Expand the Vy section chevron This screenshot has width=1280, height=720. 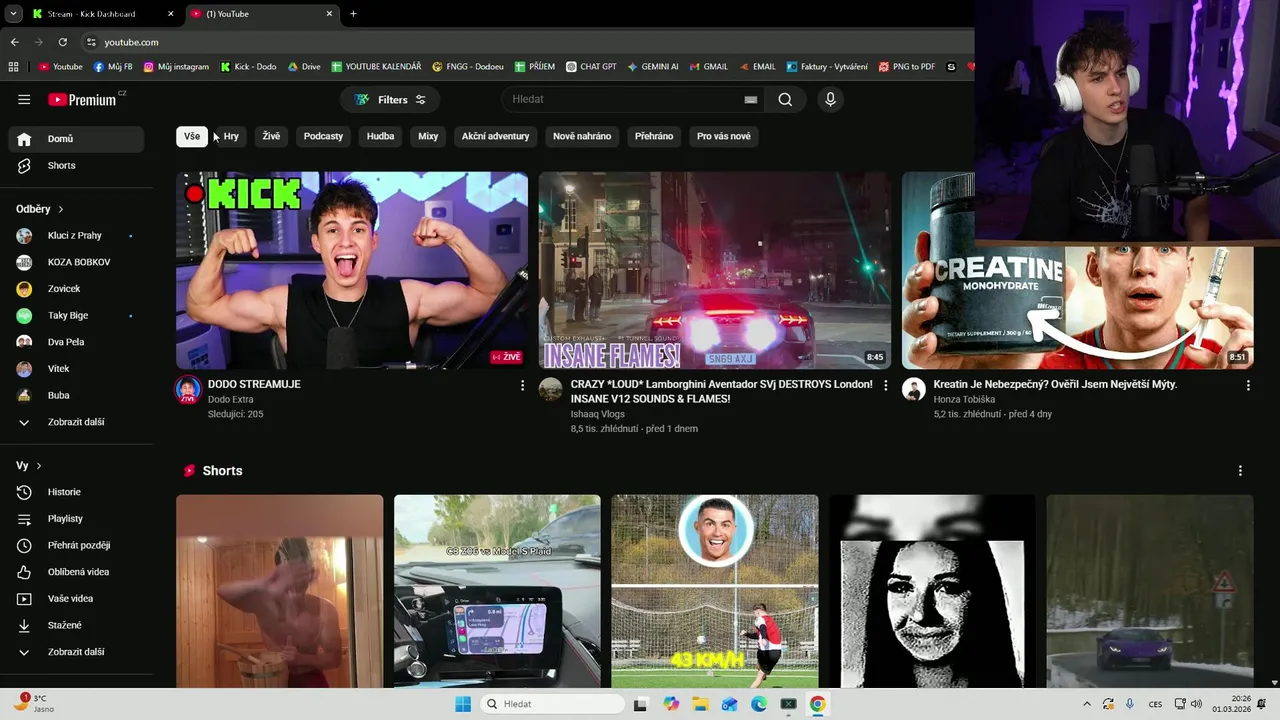(x=39, y=466)
